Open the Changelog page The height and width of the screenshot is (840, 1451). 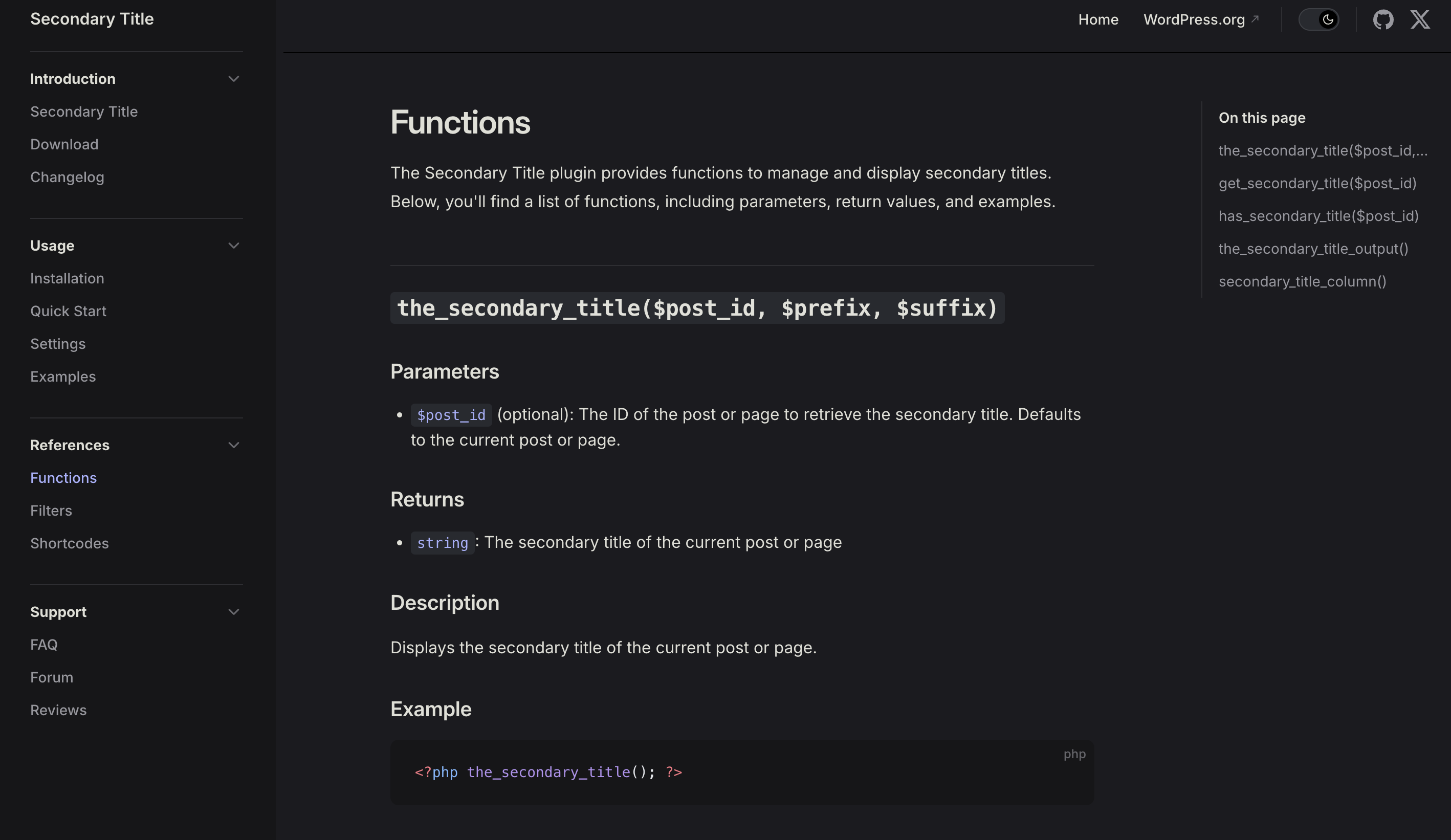pos(68,178)
